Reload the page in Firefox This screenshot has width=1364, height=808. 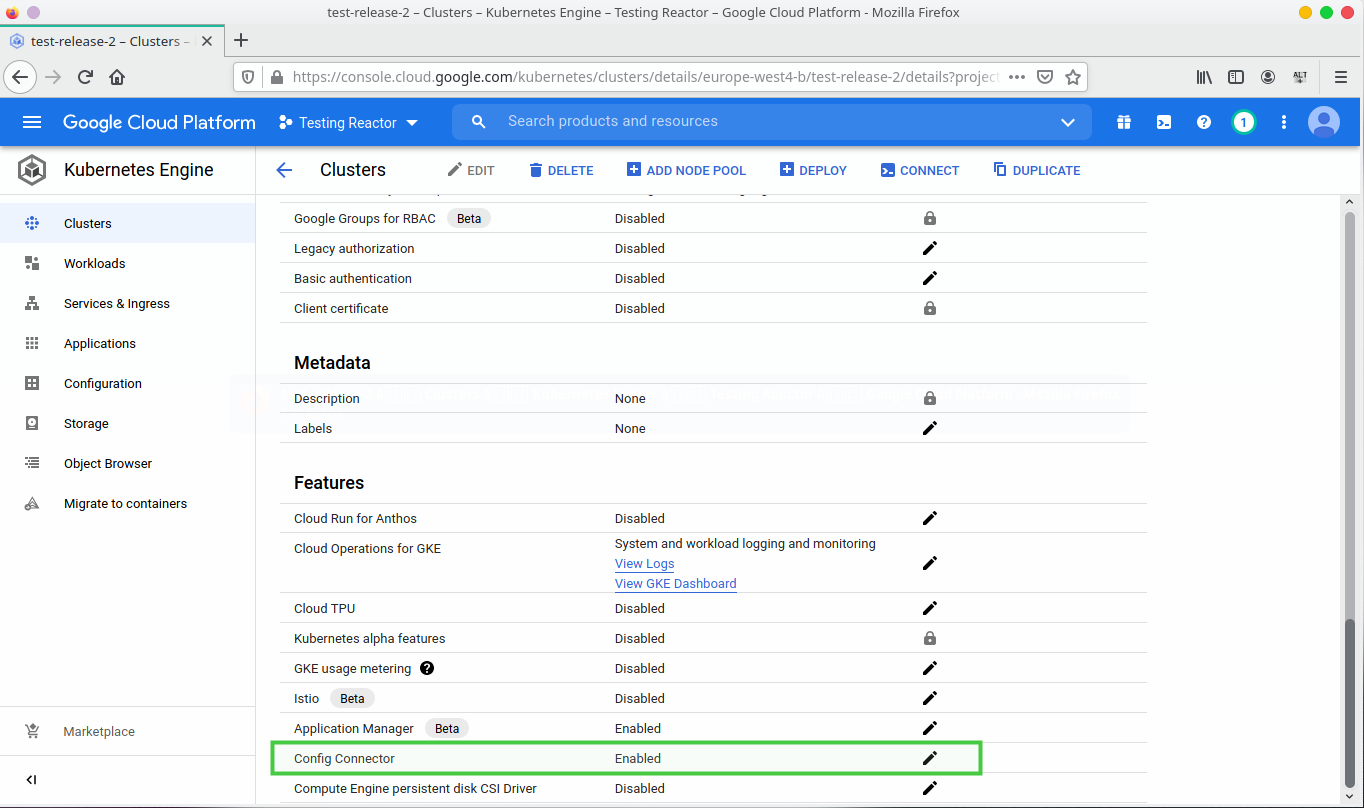coord(85,77)
